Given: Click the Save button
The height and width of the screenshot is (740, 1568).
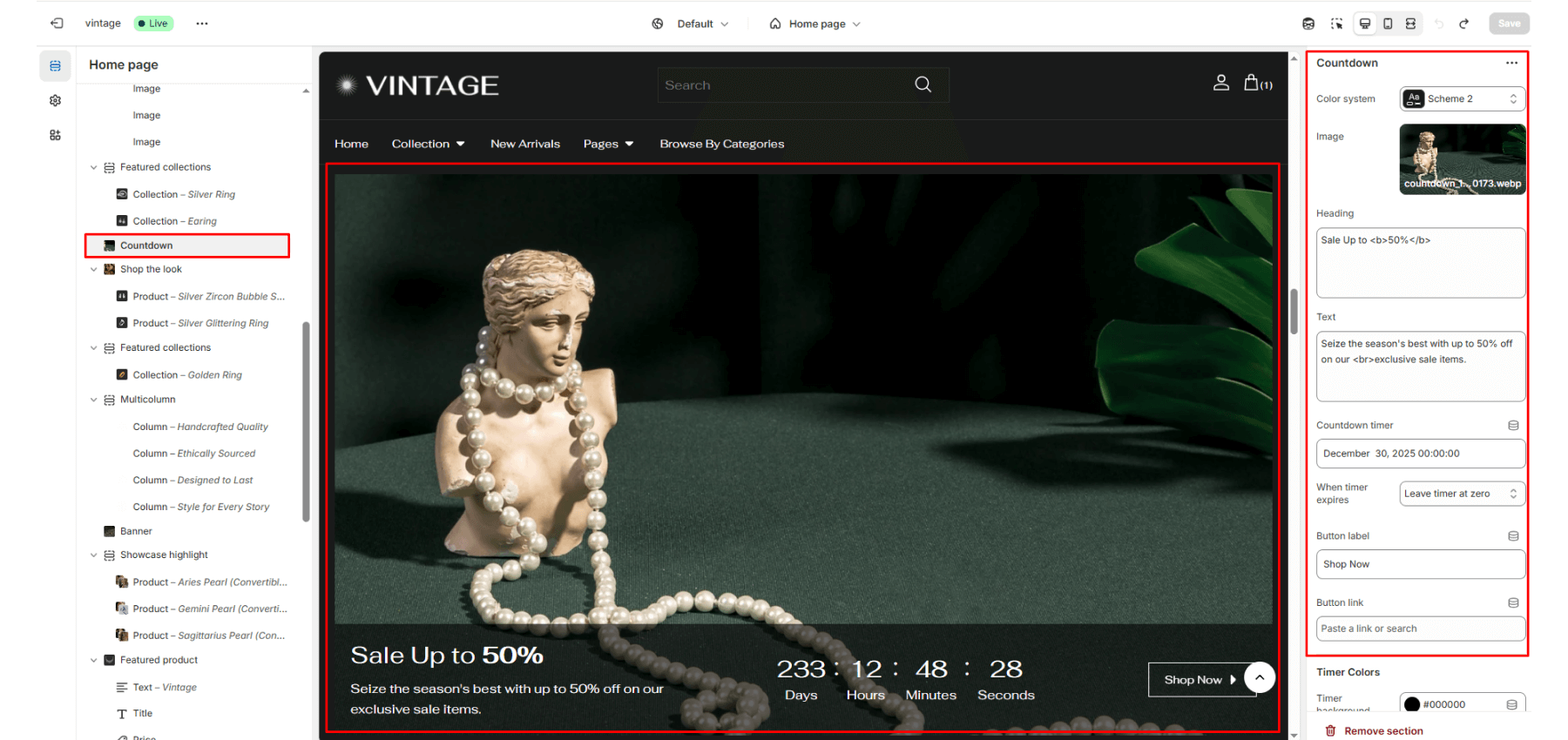Looking at the screenshot, I should [1509, 24].
